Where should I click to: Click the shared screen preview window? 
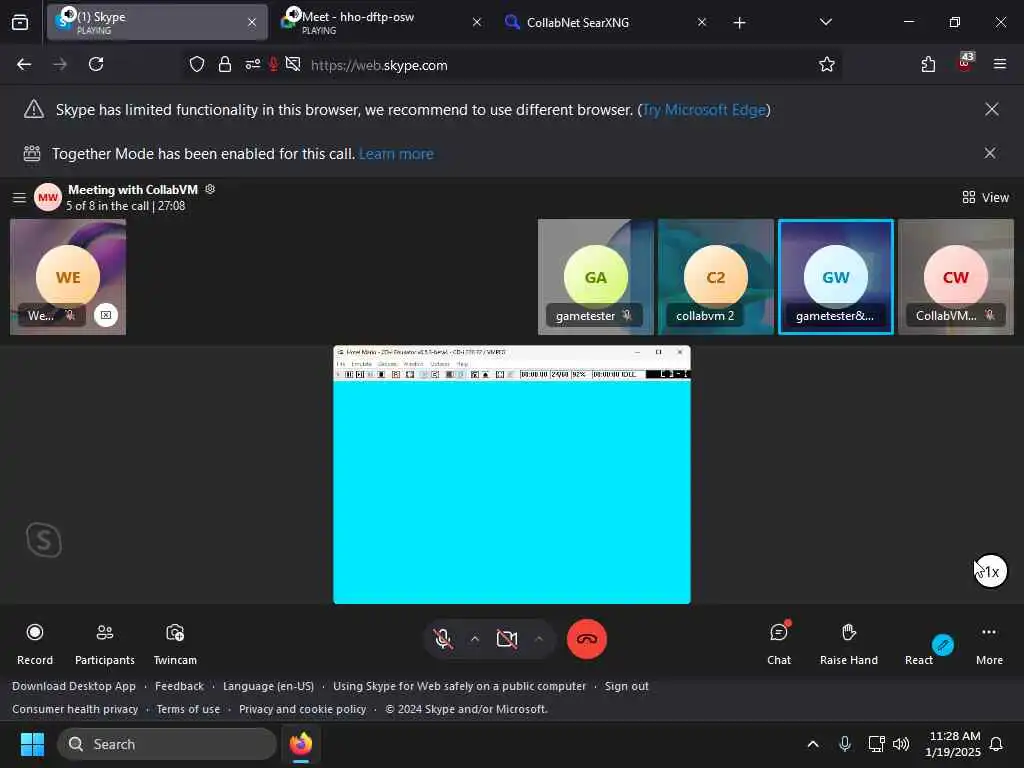pos(512,475)
